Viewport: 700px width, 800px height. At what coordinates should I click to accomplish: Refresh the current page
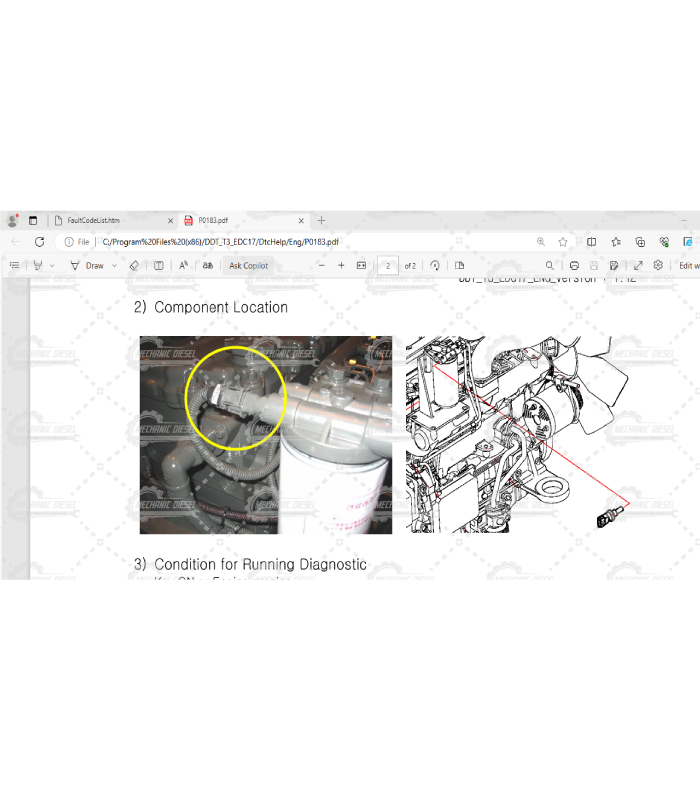(x=39, y=242)
